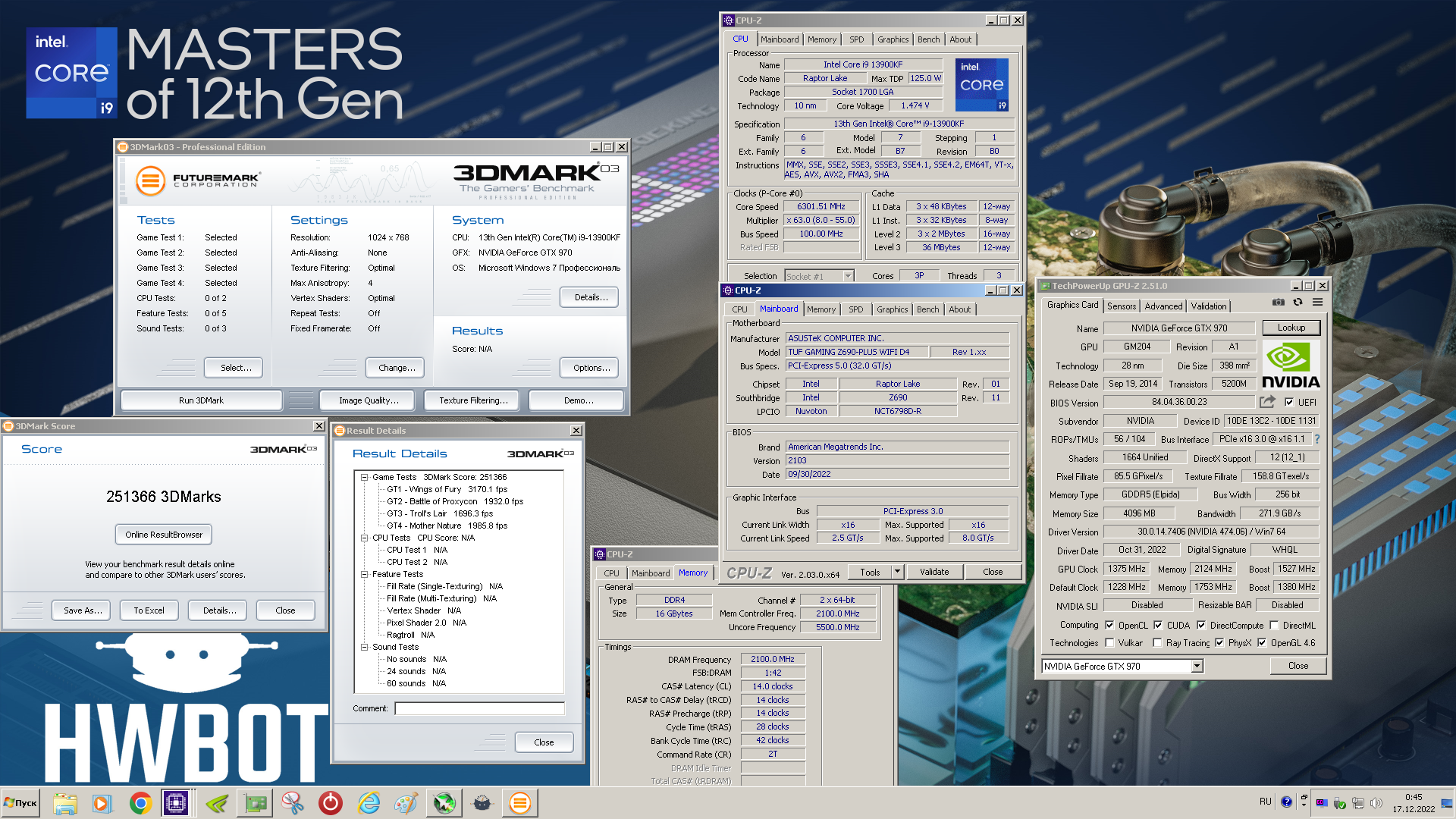Switch to 3DMark03 taskbar button

[x=520, y=803]
